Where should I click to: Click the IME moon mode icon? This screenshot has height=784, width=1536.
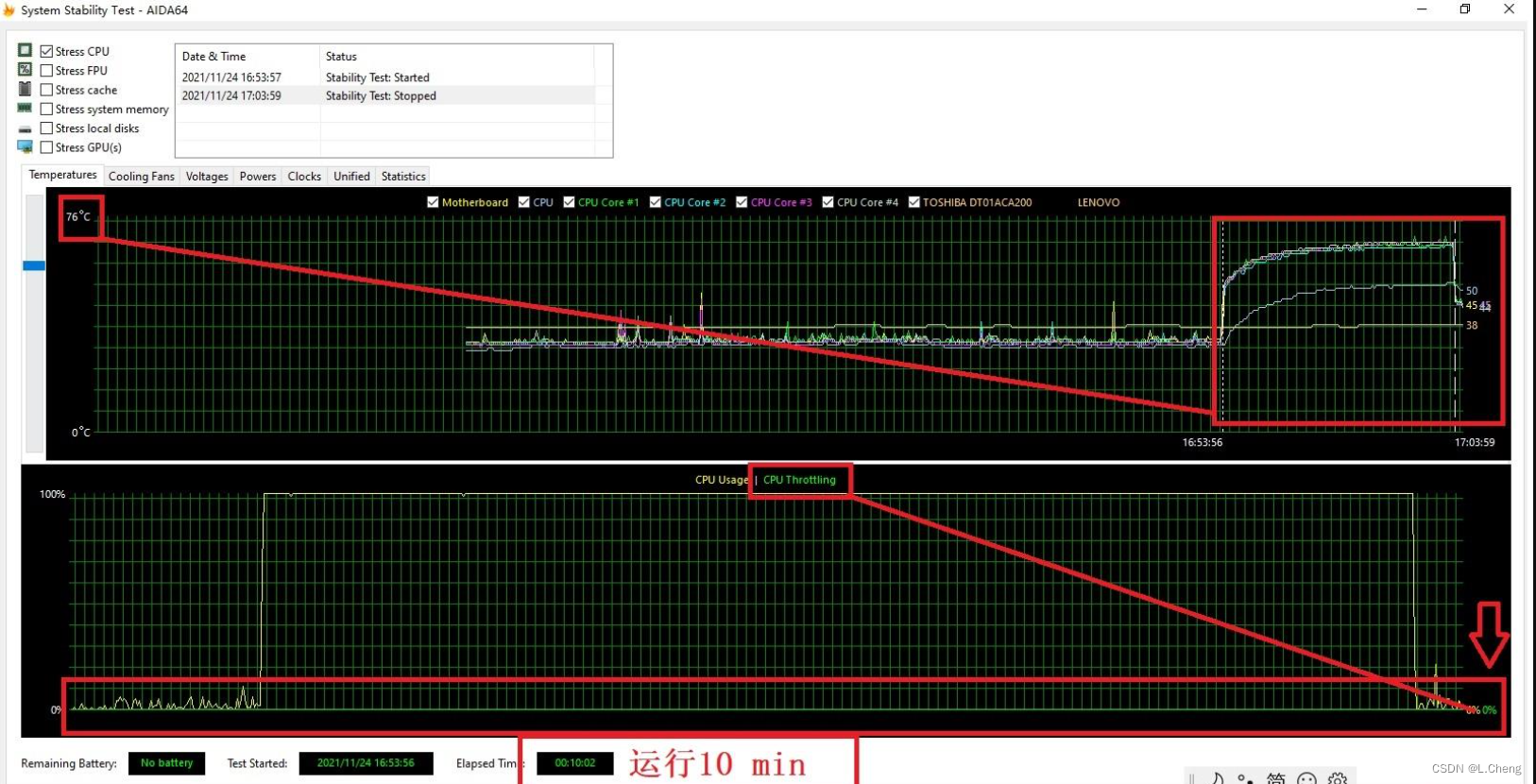click(x=1217, y=778)
